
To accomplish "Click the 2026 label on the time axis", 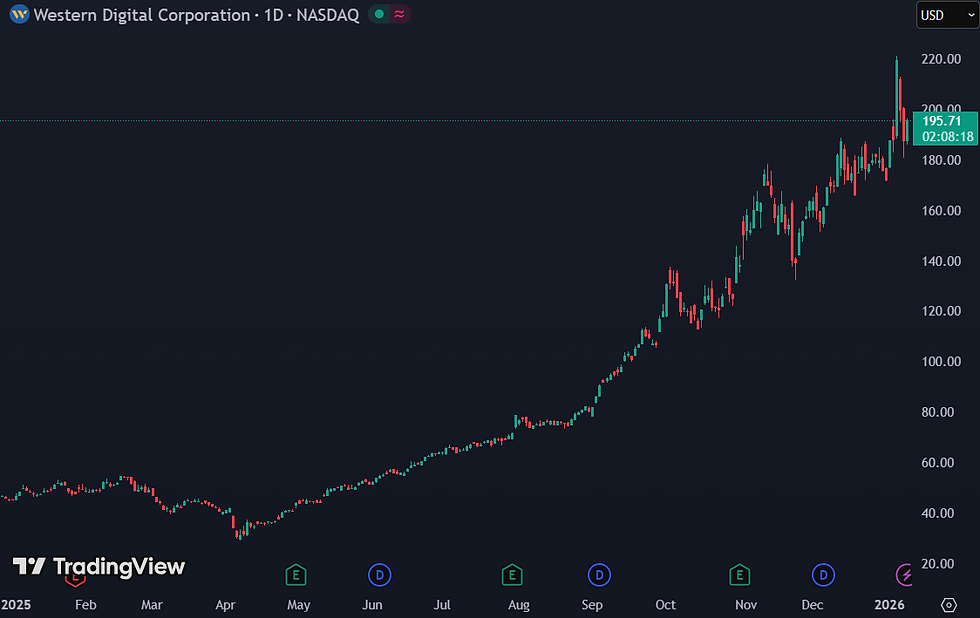I will 889,605.
